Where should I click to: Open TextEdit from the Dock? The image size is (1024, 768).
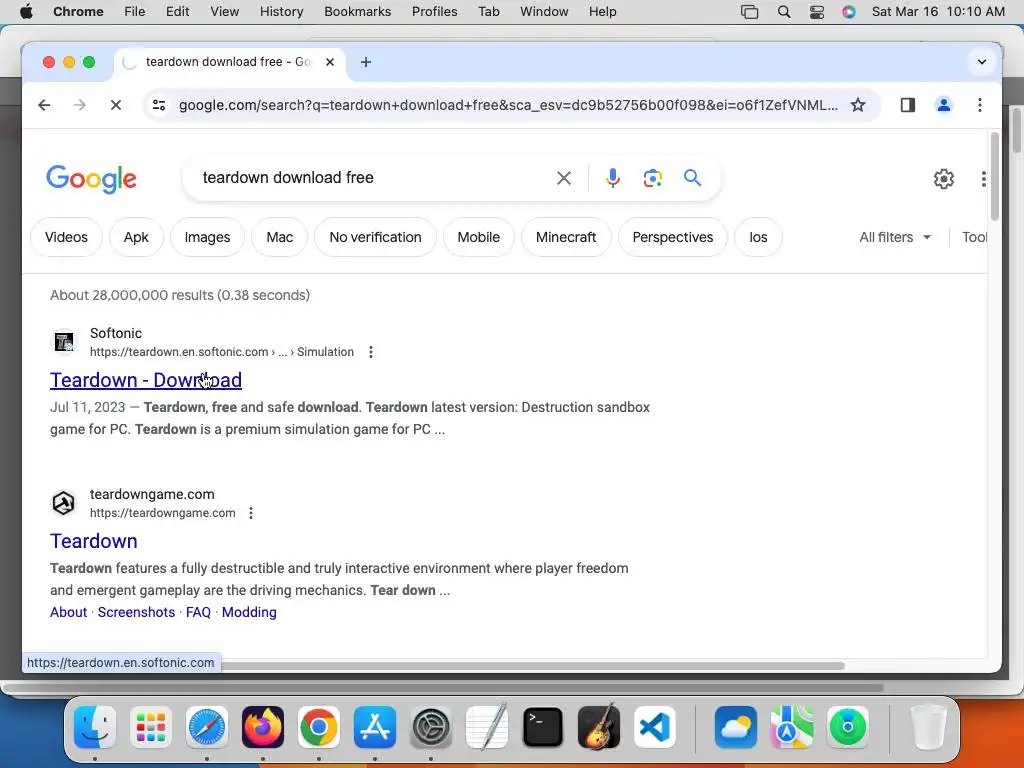point(487,727)
